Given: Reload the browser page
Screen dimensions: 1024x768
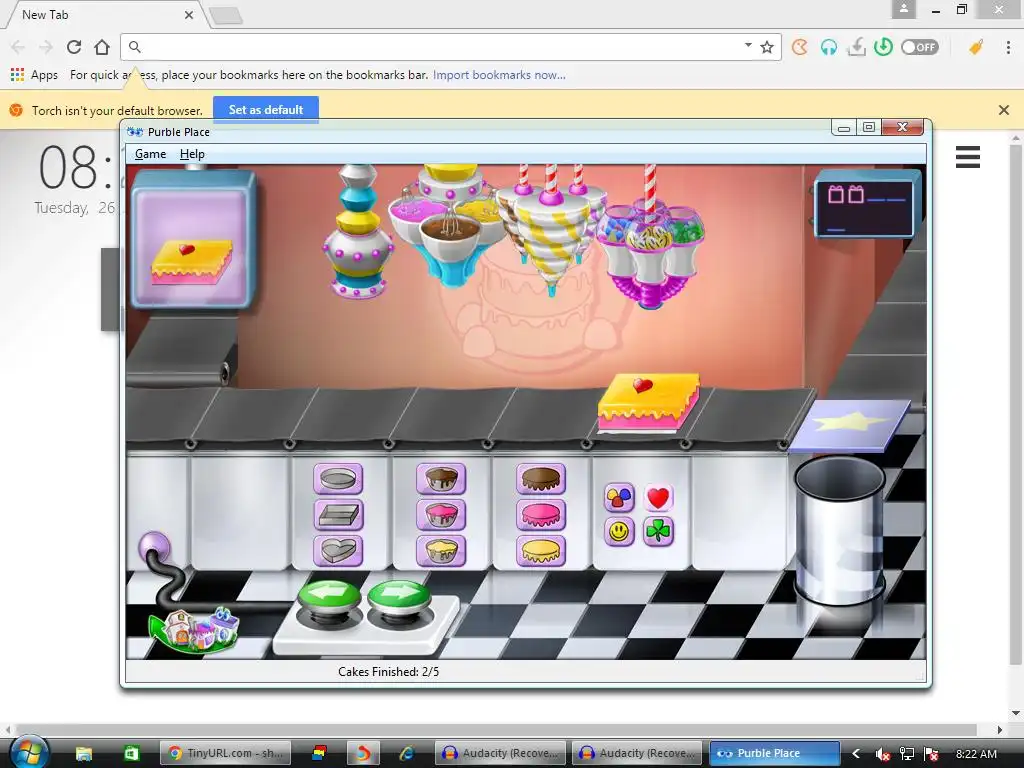Looking at the screenshot, I should [x=74, y=47].
